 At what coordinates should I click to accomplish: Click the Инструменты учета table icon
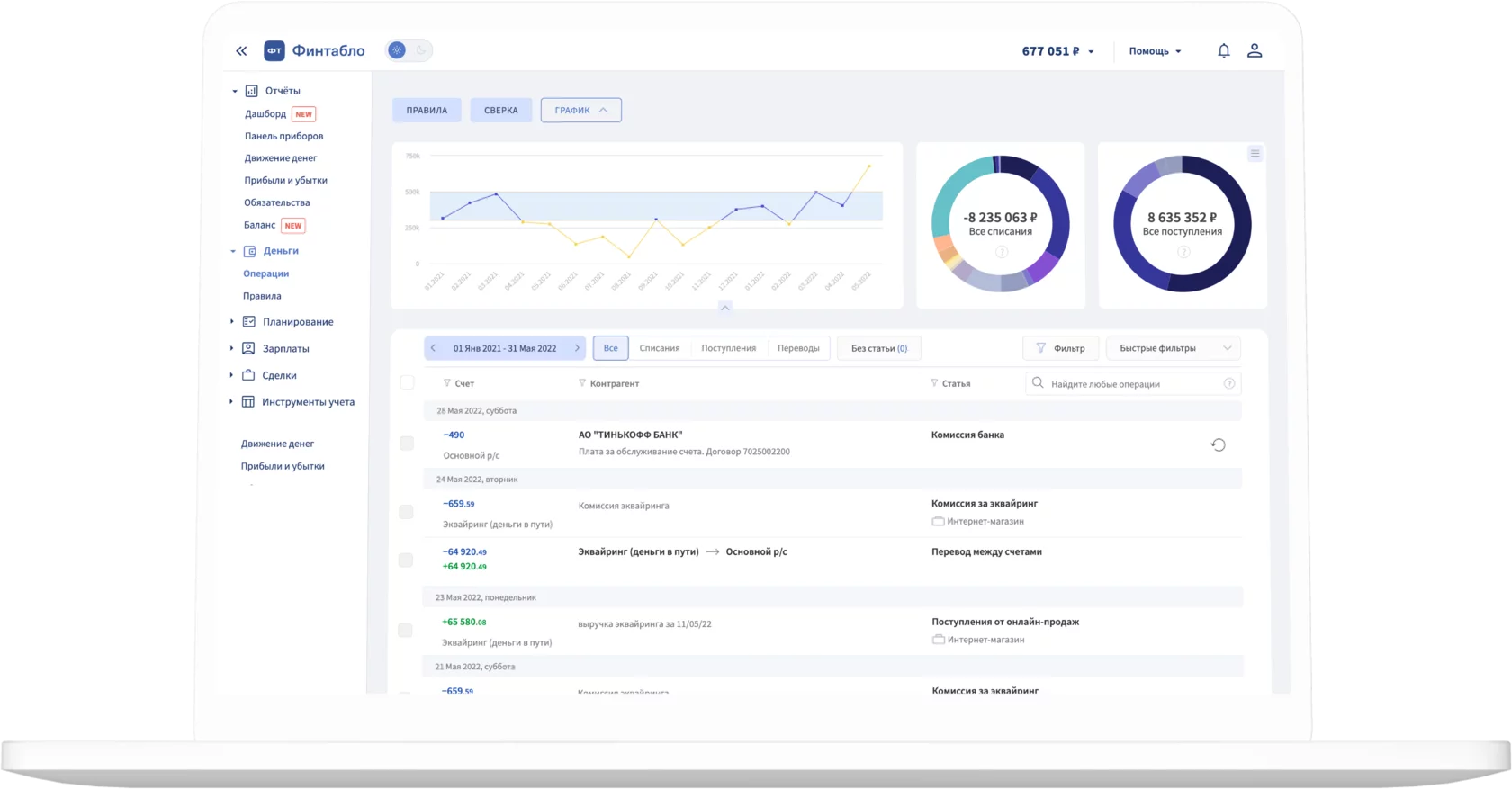point(248,402)
